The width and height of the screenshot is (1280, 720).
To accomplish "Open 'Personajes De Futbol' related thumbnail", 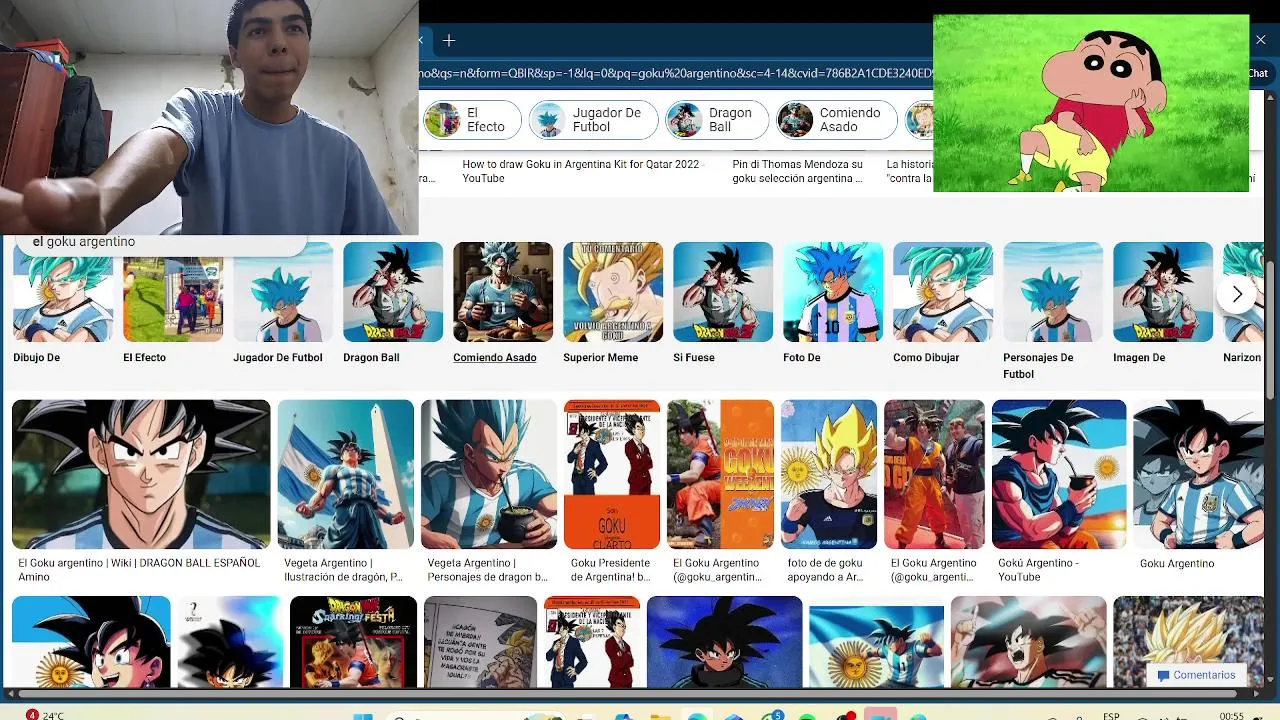I will [1053, 292].
